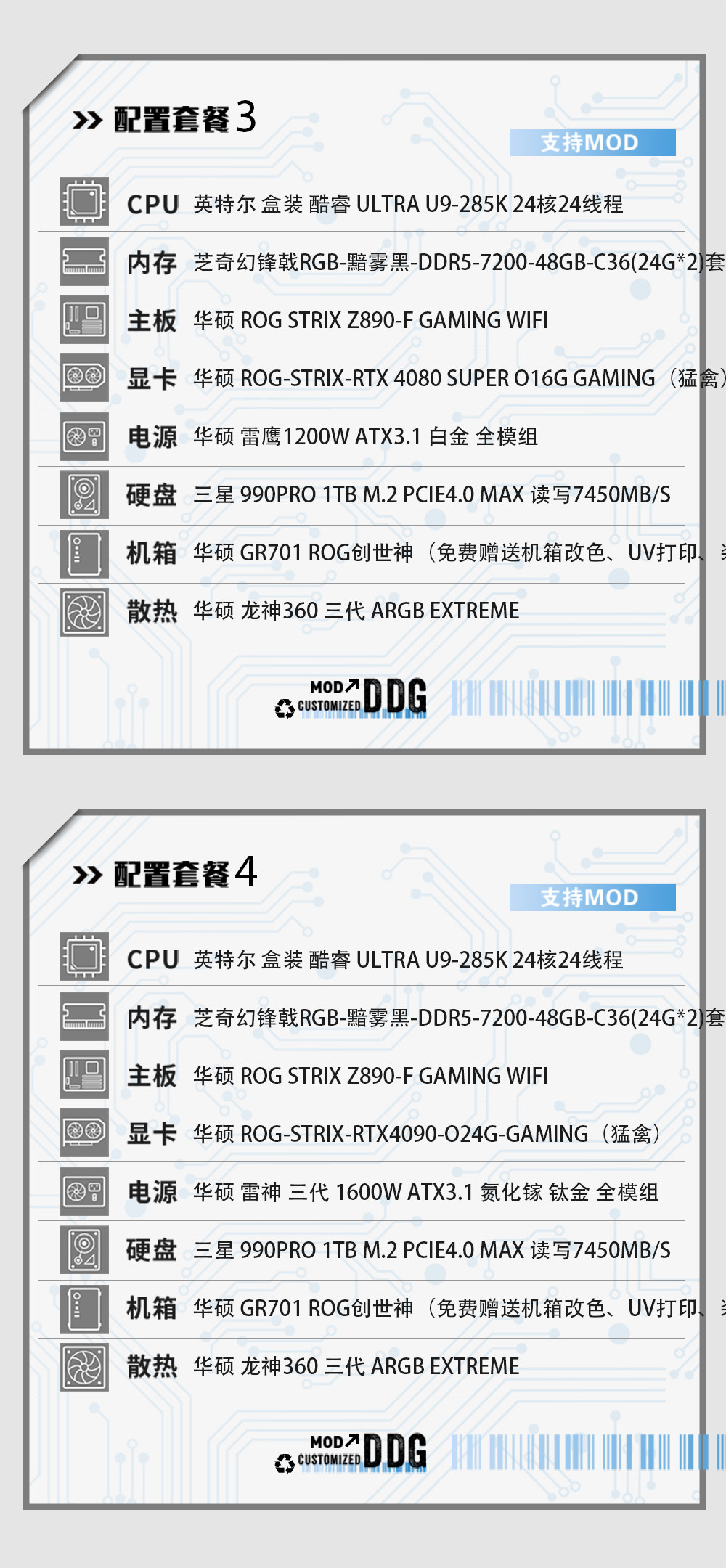
Task: Click the 机箱 label in package 3
Action: point(152,553)
